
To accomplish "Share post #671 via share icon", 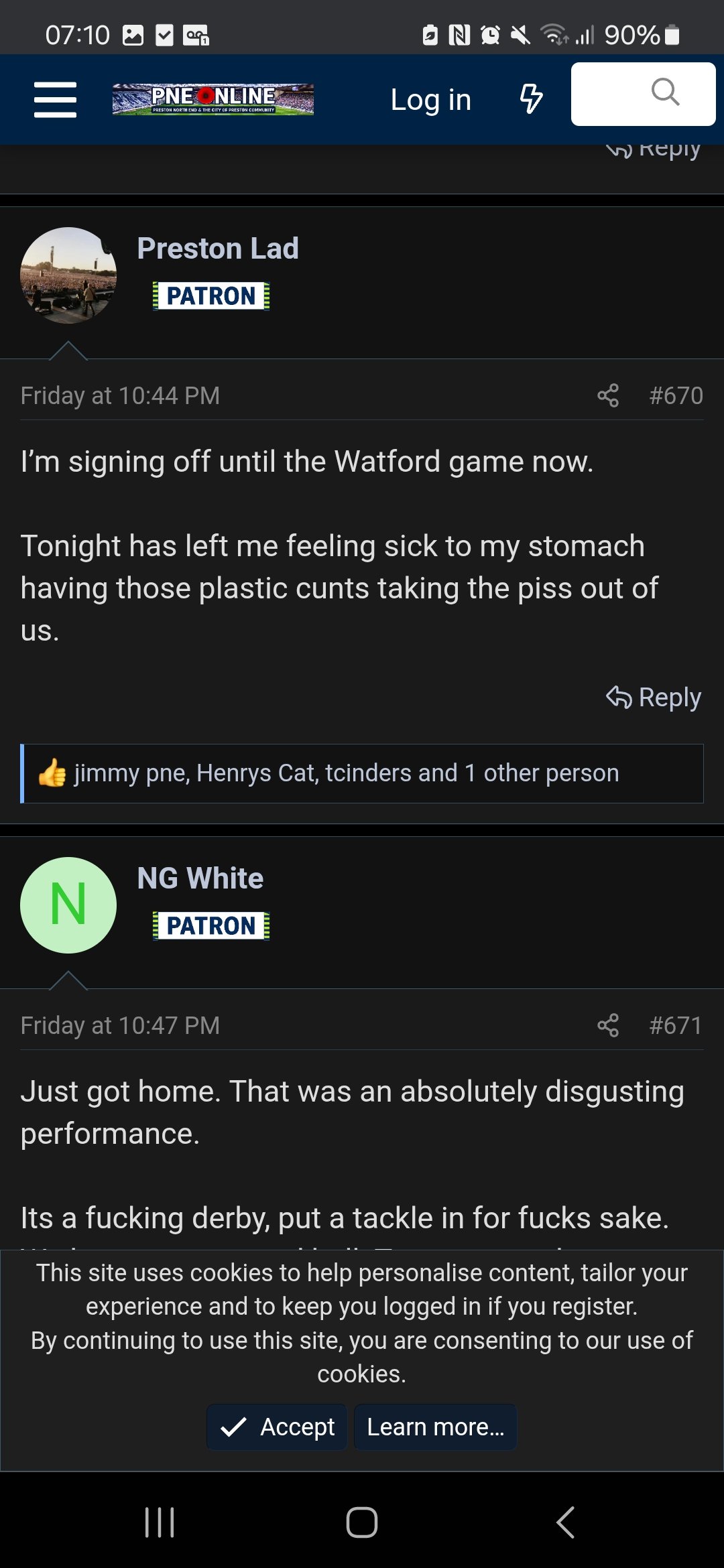I will (x=608, y=1025).
